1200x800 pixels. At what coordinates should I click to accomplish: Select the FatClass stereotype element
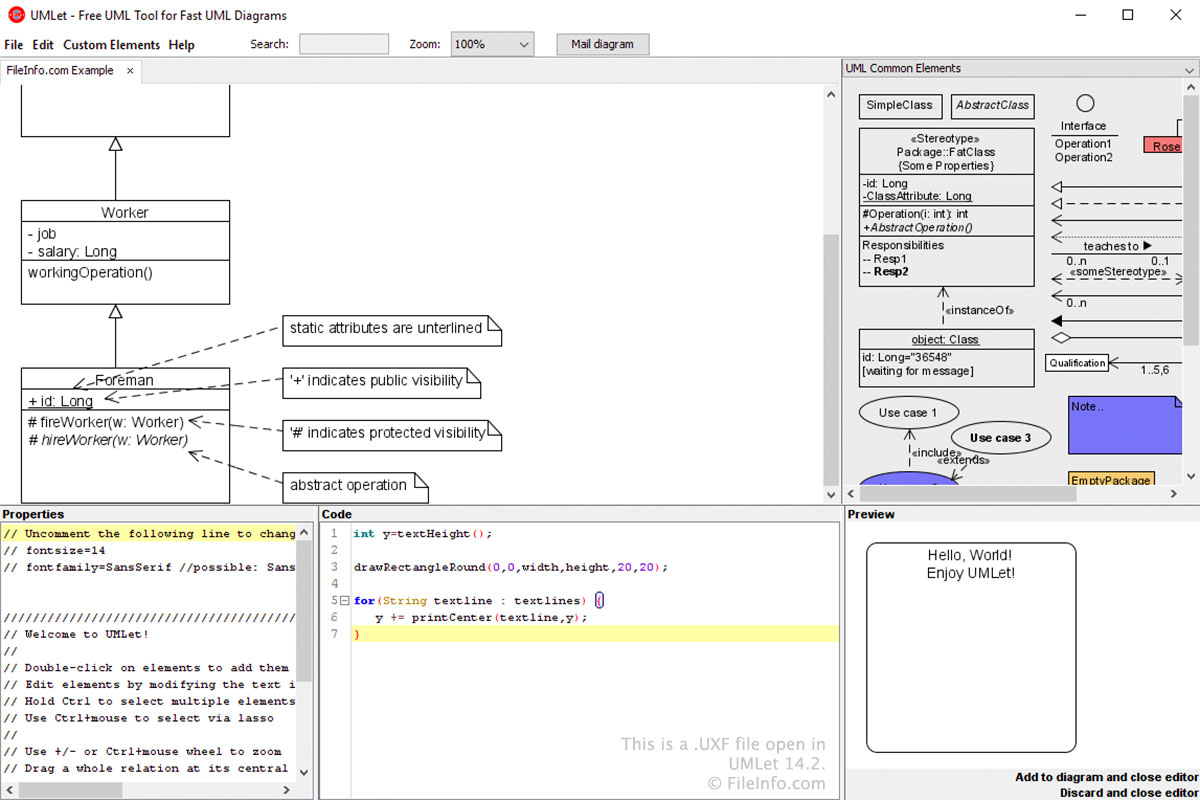(x=947, y=207)
